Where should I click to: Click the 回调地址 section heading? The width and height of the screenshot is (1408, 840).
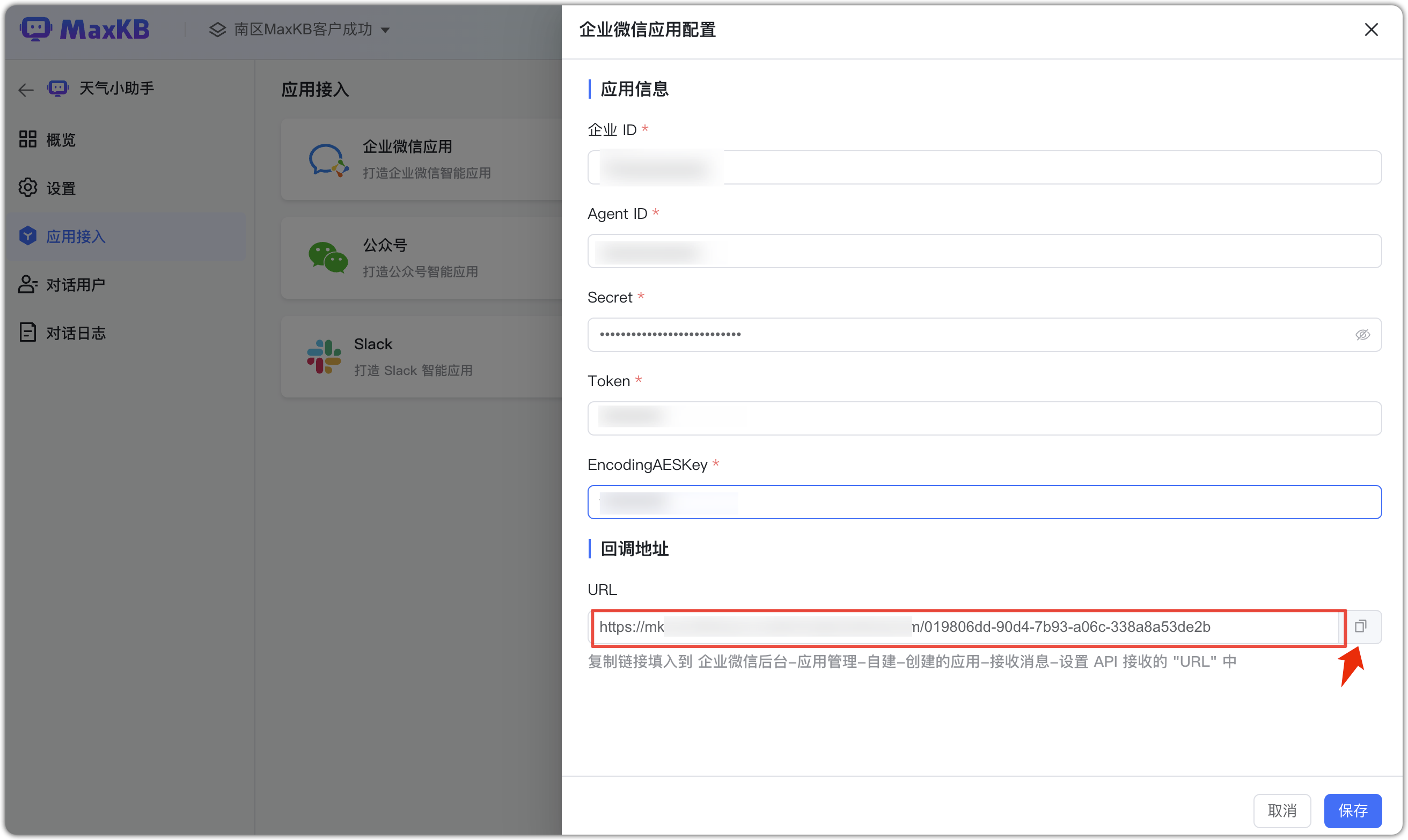point(634,549)
